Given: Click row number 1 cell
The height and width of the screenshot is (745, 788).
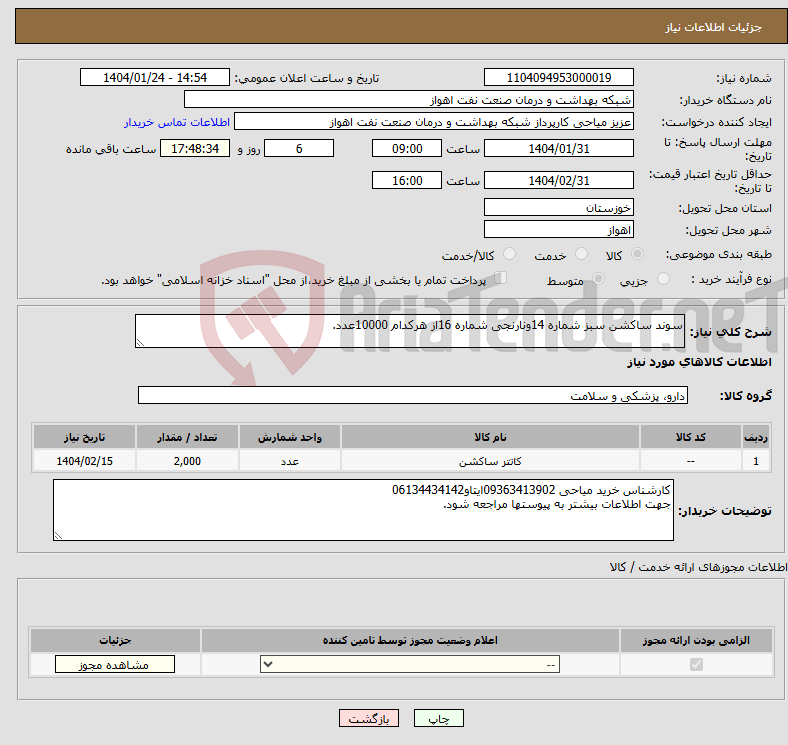Looking at the screenshot, I should click(x=756, y=461).
